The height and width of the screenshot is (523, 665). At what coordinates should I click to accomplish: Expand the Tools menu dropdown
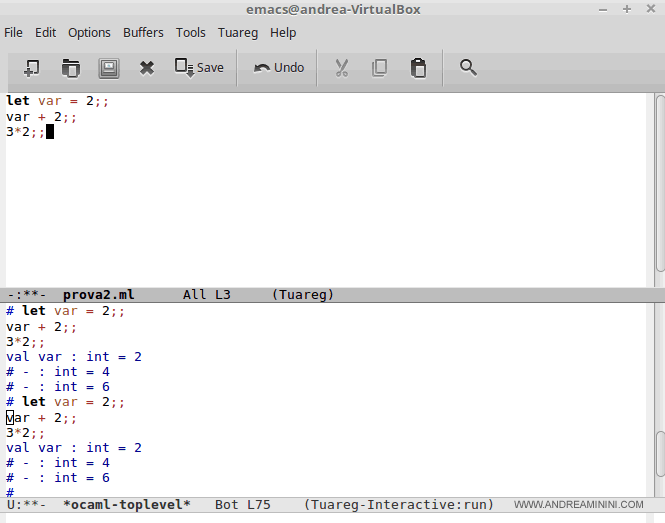[191, 32]
